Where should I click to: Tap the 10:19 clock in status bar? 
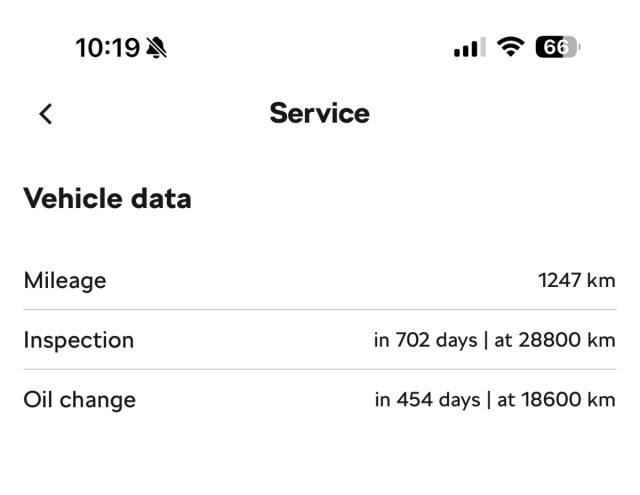(108, 48)
